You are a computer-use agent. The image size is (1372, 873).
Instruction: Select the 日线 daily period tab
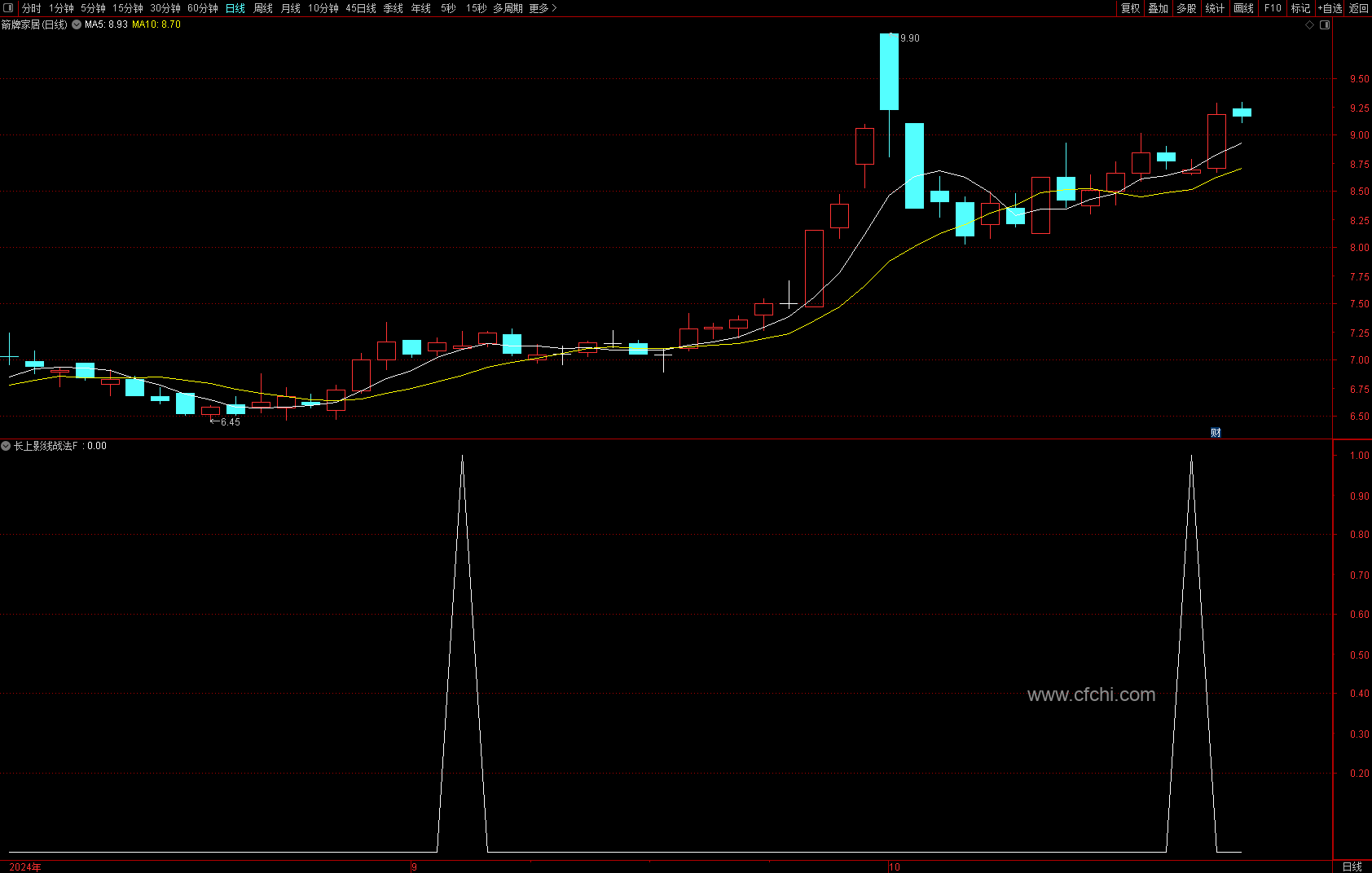click(235, 8)
